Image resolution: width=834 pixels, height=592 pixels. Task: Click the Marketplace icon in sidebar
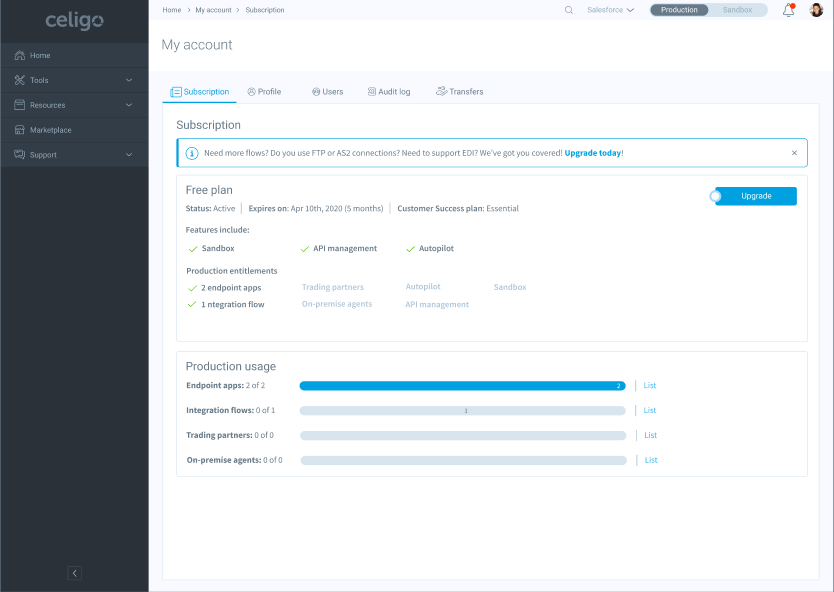coord(20,130)
